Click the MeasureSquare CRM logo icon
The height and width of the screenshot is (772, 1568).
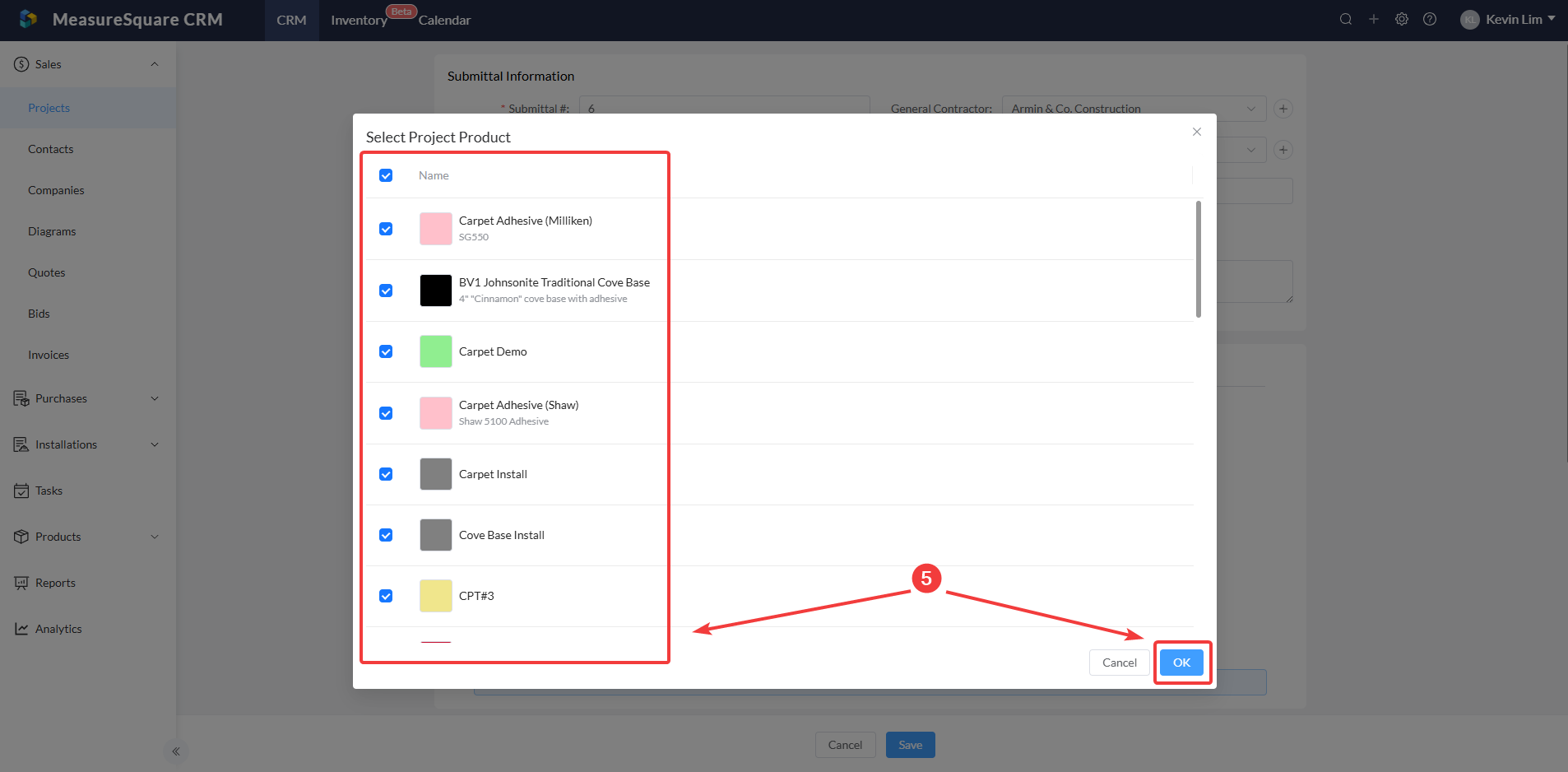pos(28,19)
